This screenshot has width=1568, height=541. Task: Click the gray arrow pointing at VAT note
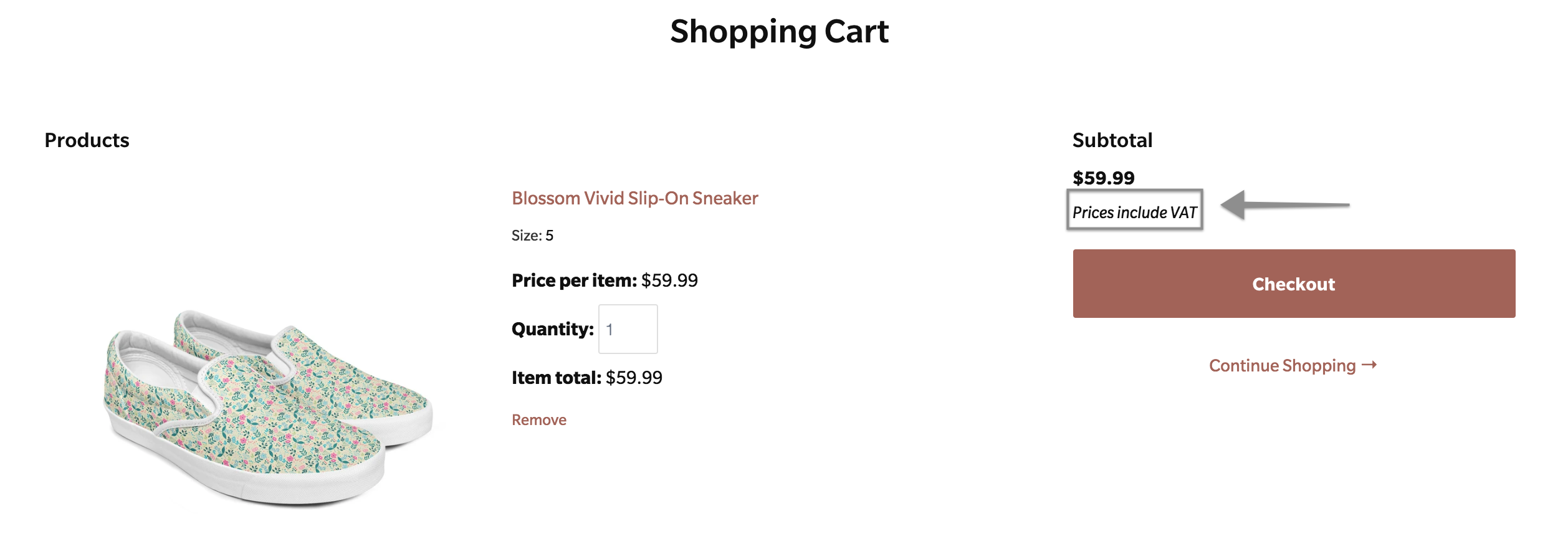[x=1284, y=204]
